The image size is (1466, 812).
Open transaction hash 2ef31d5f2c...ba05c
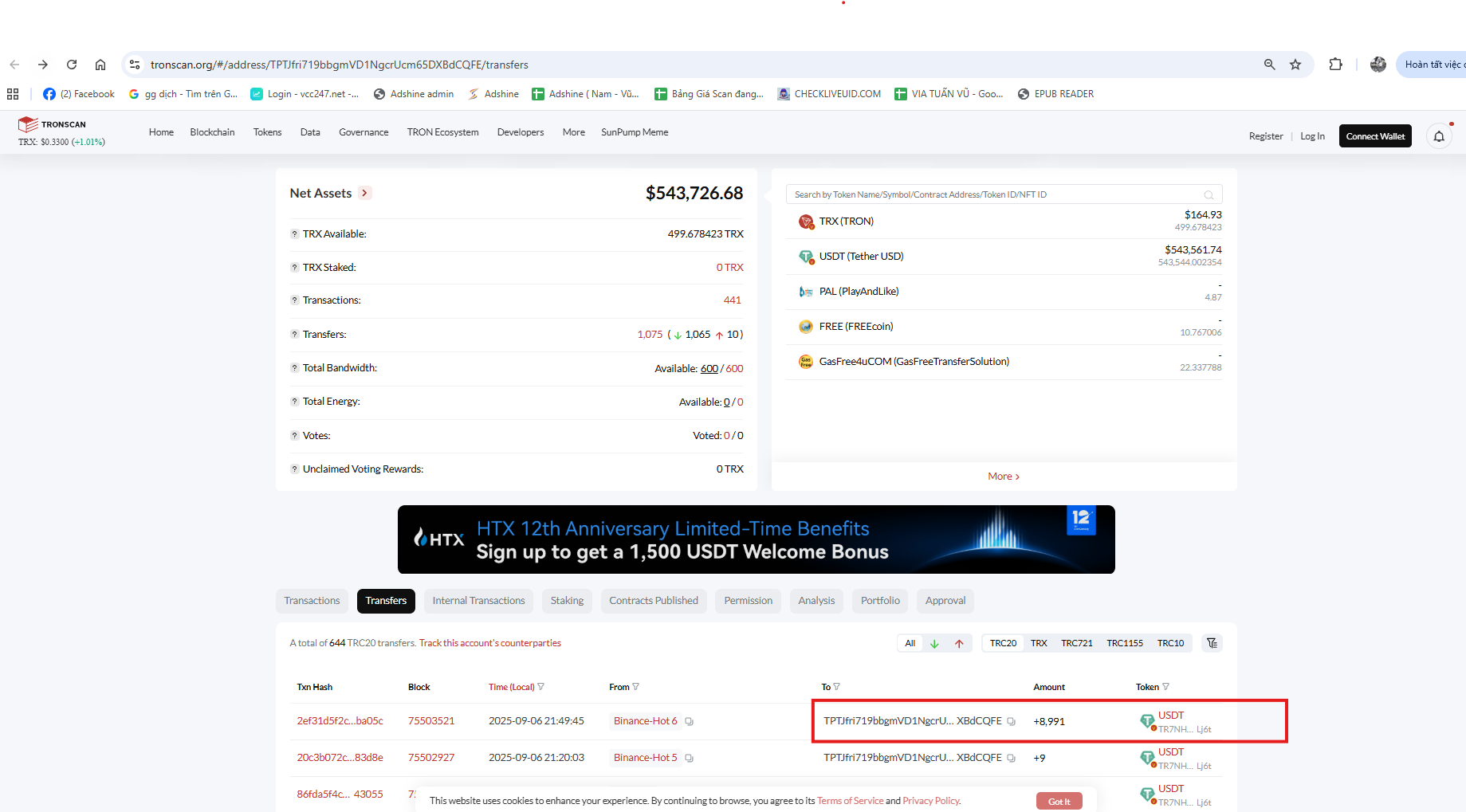(x=340, y=721)
